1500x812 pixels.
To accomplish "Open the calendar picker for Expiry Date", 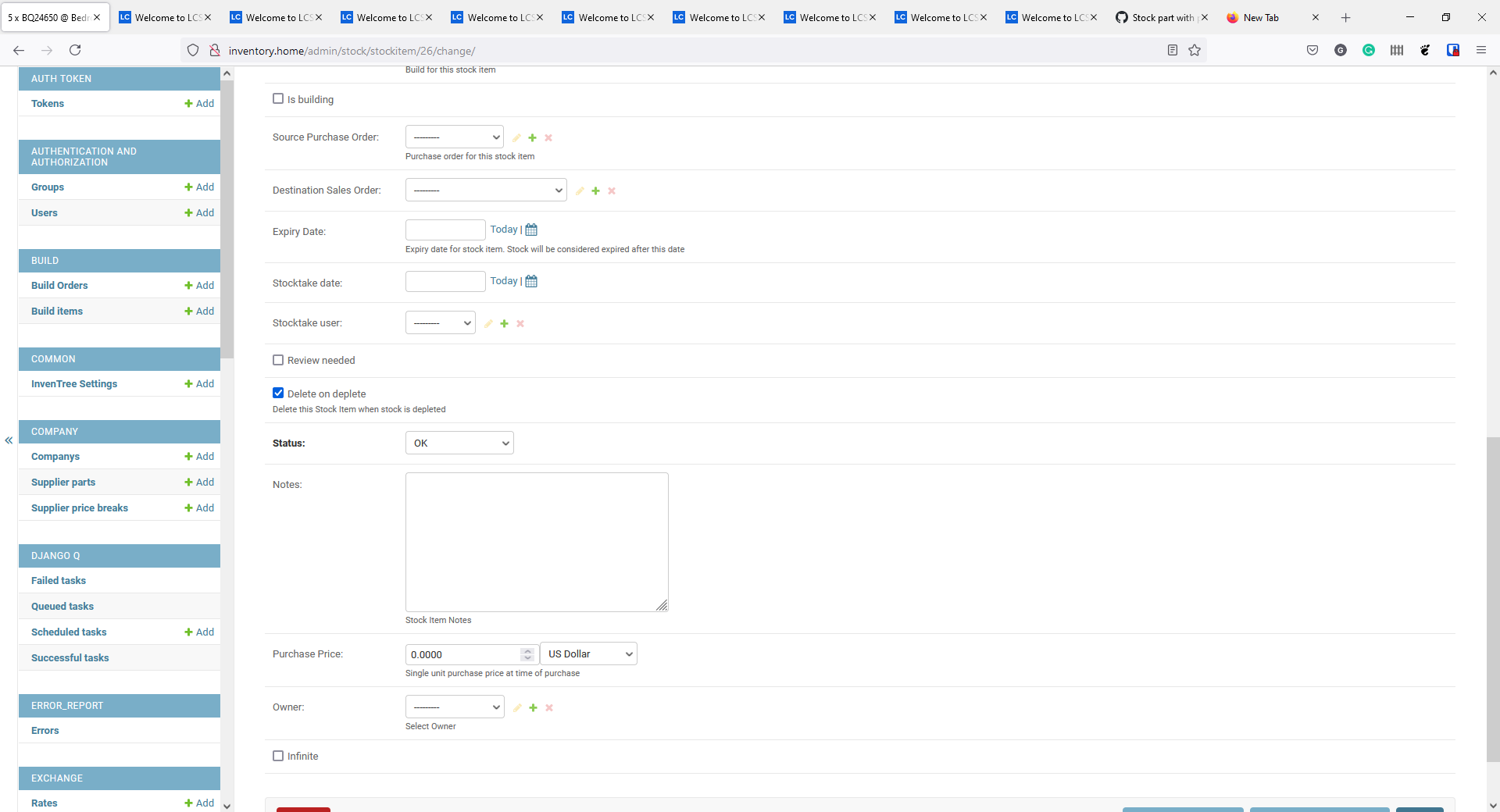I will [530, 230].
